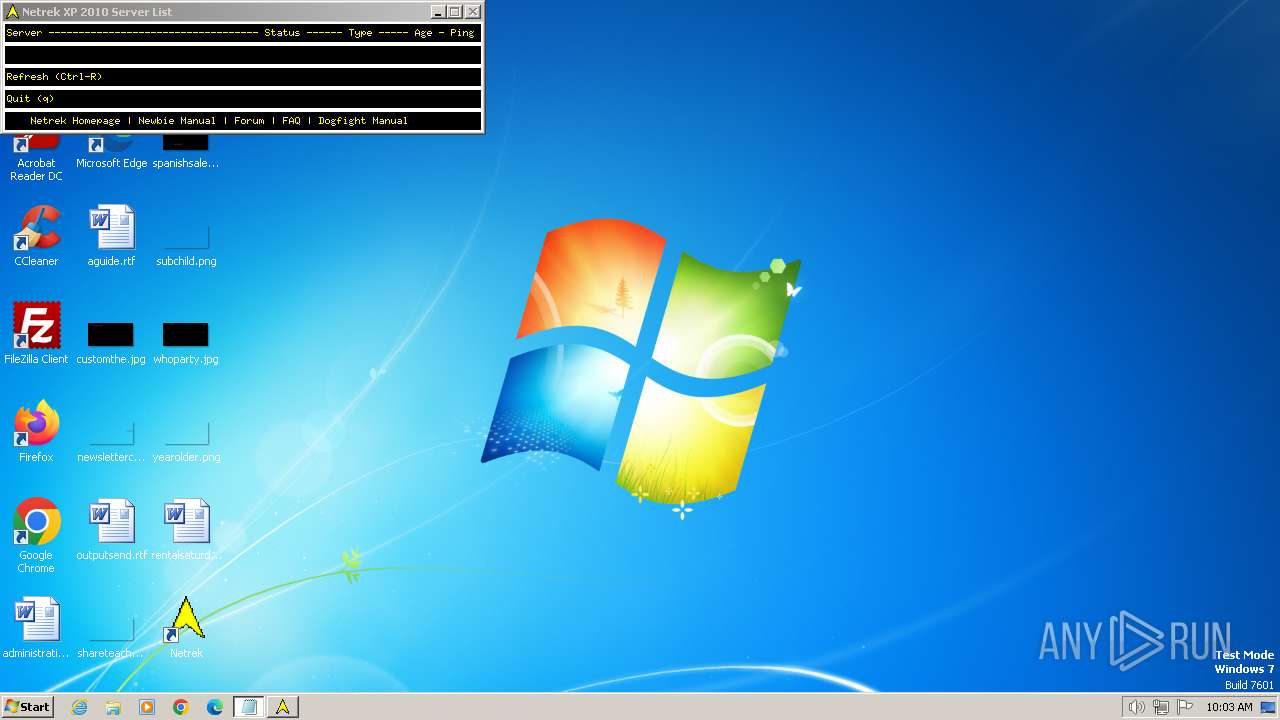Open the Forum link
The height and width of the screenshot is (720, 1280).
click(249, 121)
